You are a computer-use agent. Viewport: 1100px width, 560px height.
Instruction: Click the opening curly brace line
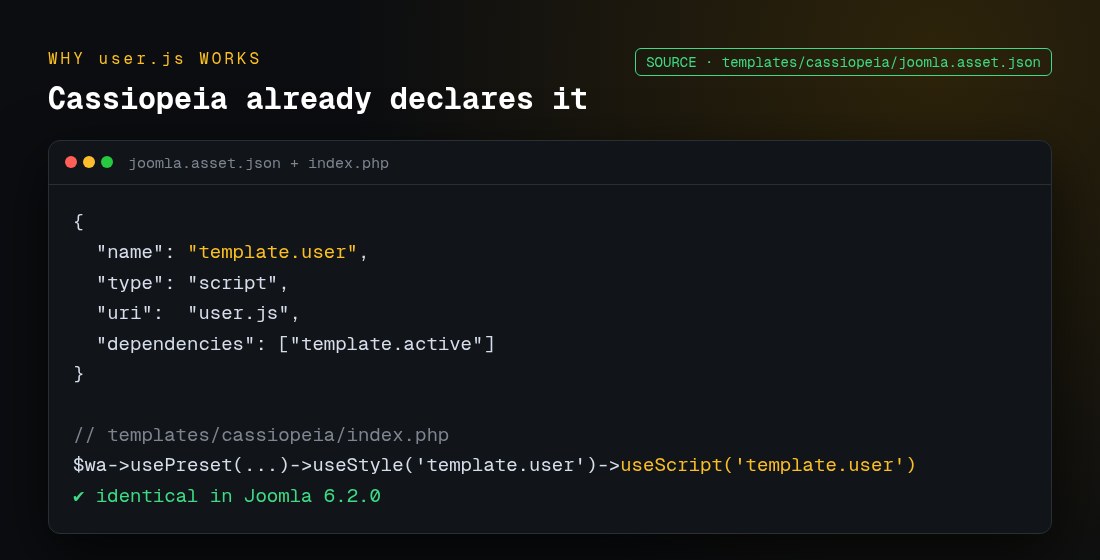pos(79,222)
